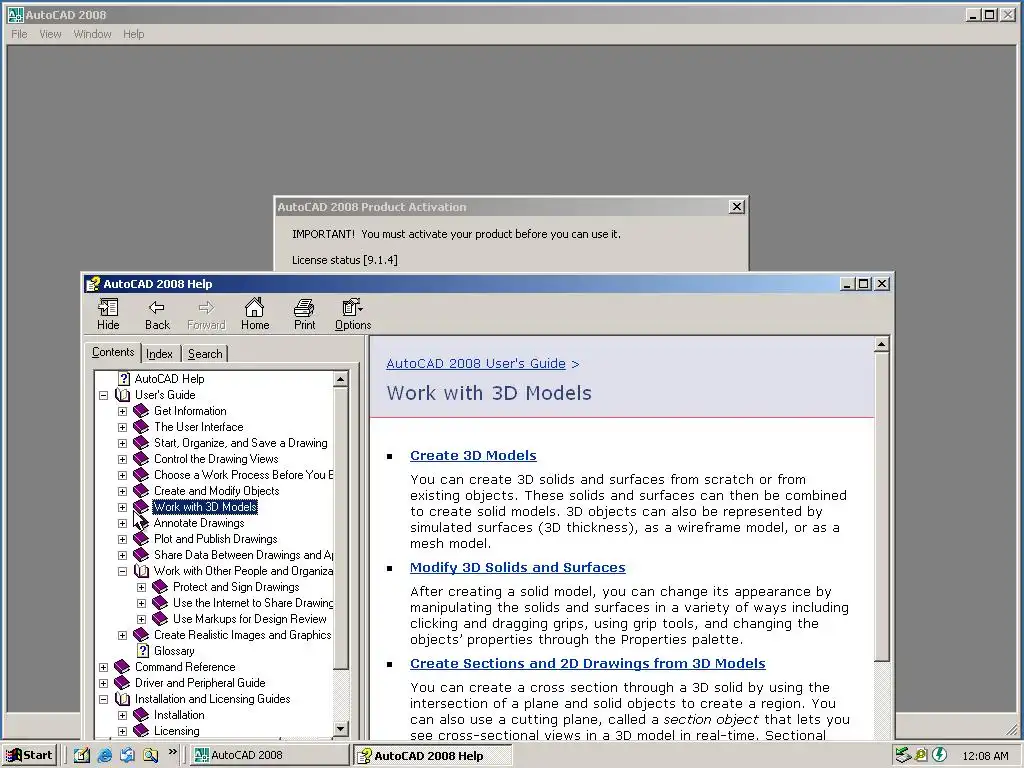This screenshot has width=1024, height=768.
Task: Open the Help menu in AutoCAD 2008
Action: (134, 34)
